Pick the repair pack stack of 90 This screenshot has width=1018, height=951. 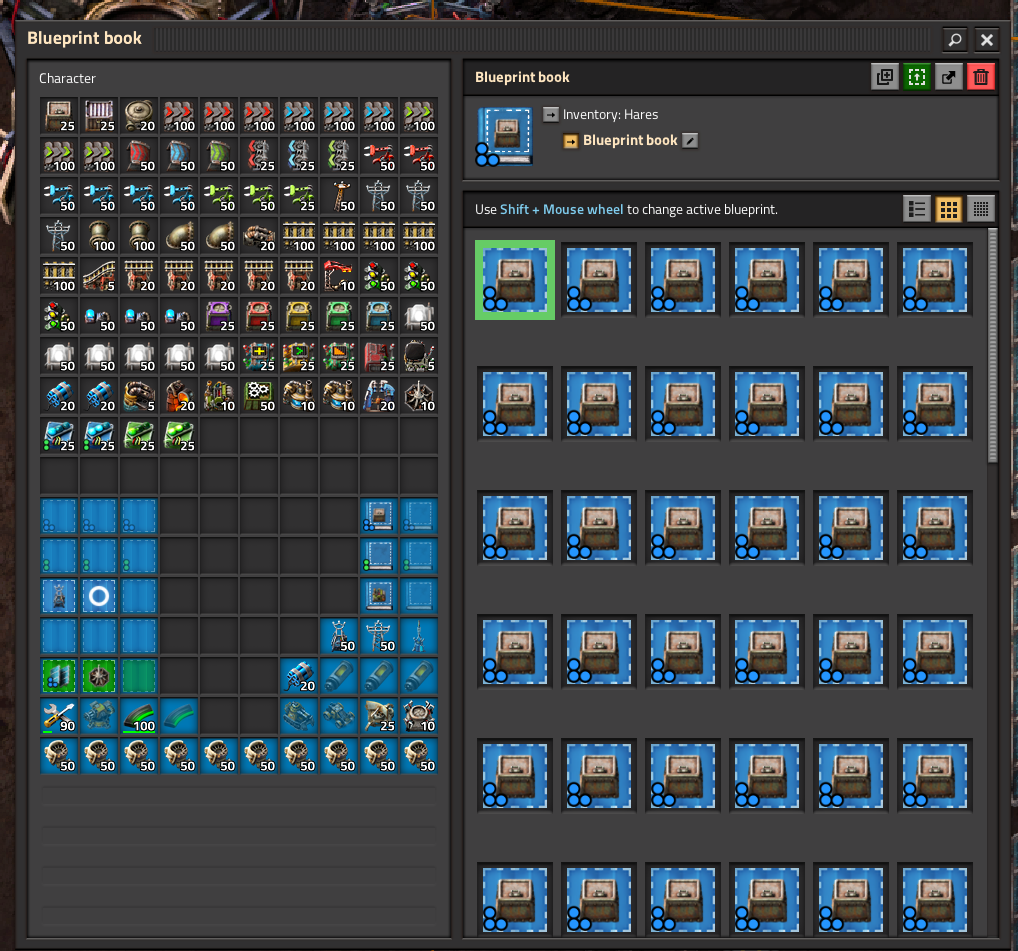[x=59, y=717]
